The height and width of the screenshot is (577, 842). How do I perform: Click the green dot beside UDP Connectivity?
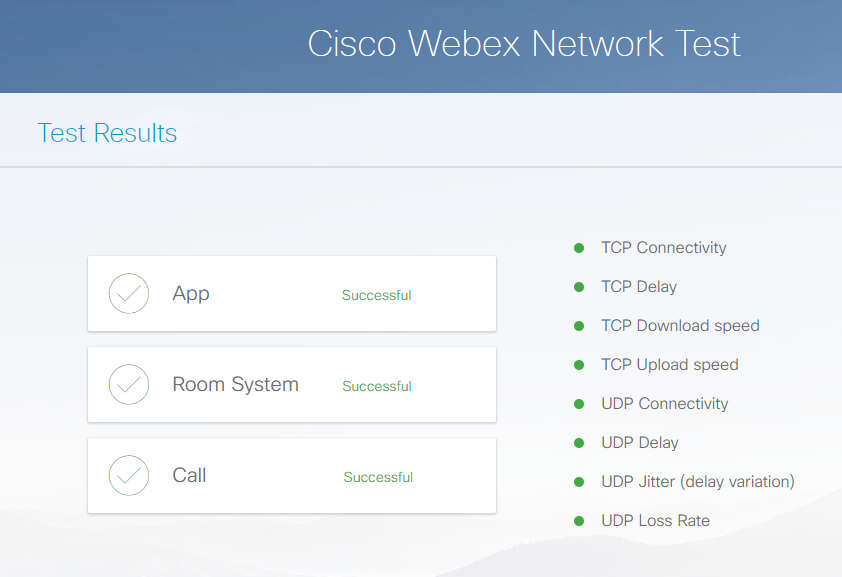point(579,403)
